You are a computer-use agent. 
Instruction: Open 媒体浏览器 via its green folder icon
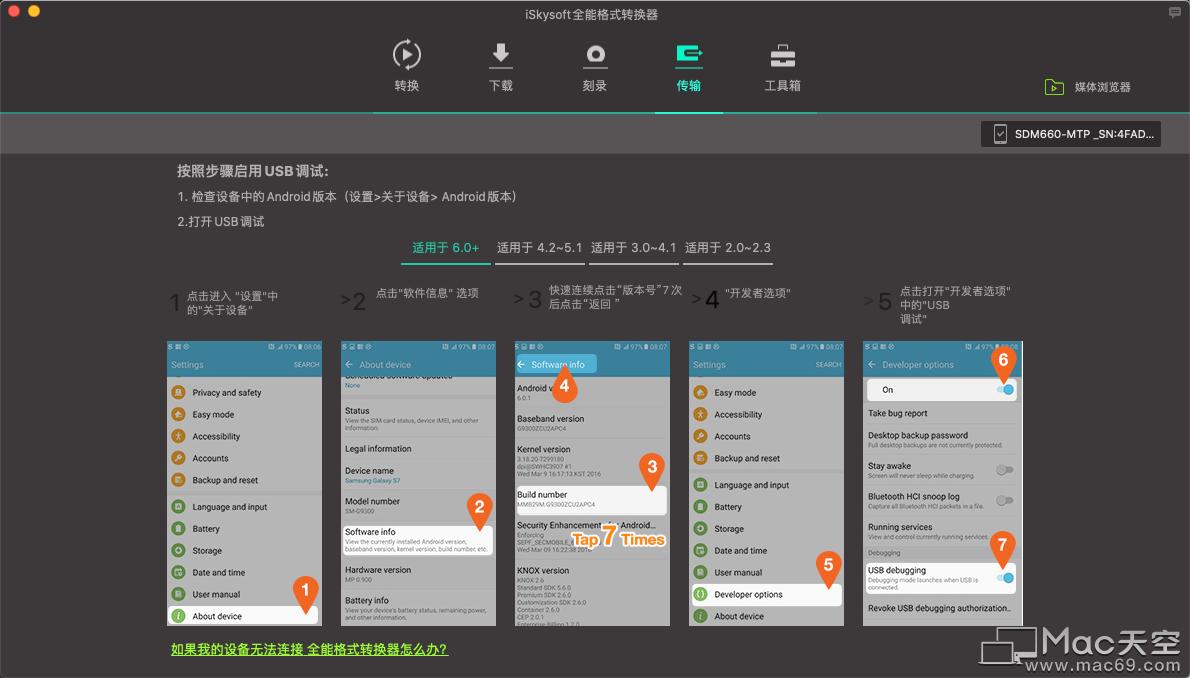click(1054, 87)
